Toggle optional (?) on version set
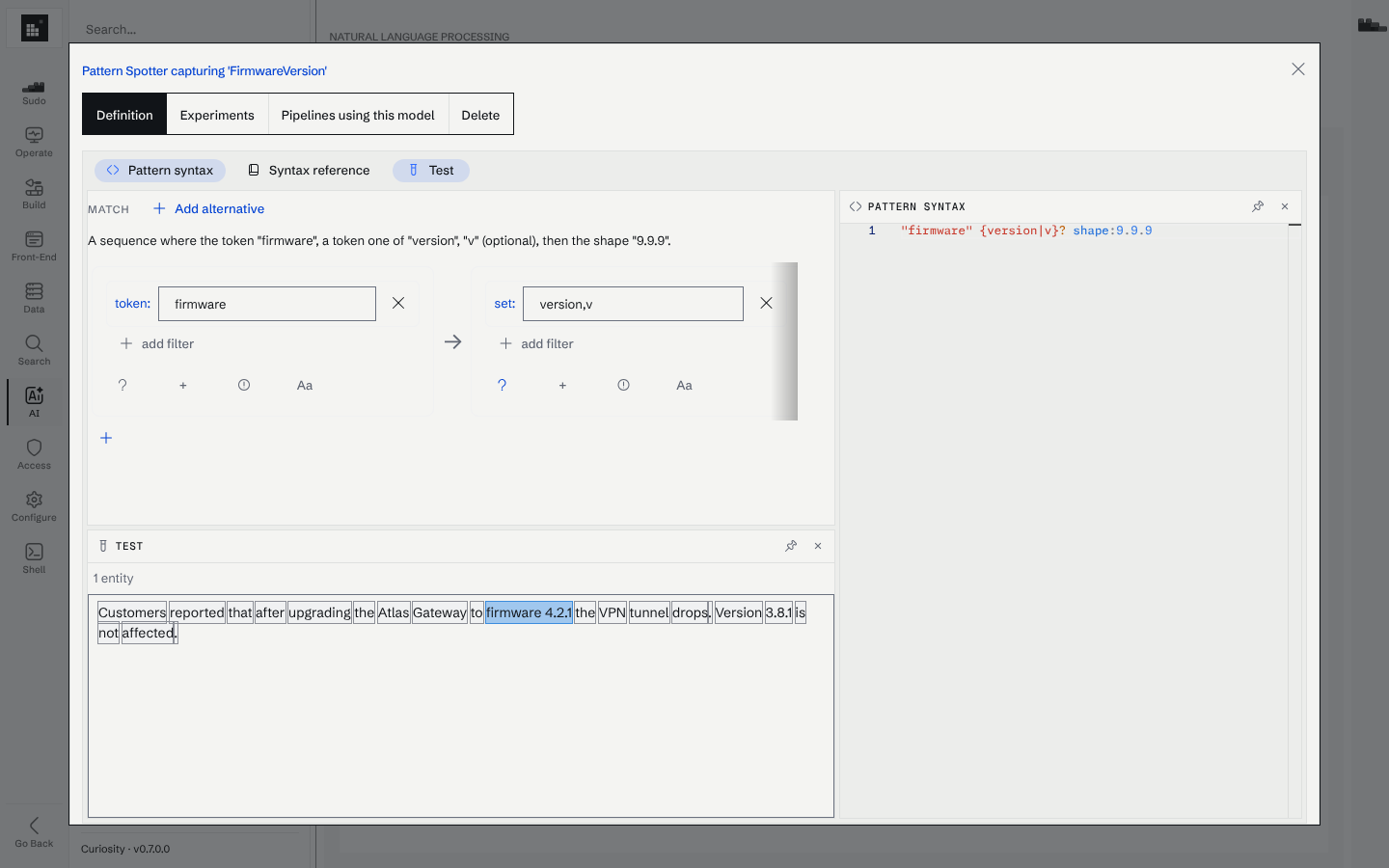Screen dimensions: 1389x868 point(502,385)
